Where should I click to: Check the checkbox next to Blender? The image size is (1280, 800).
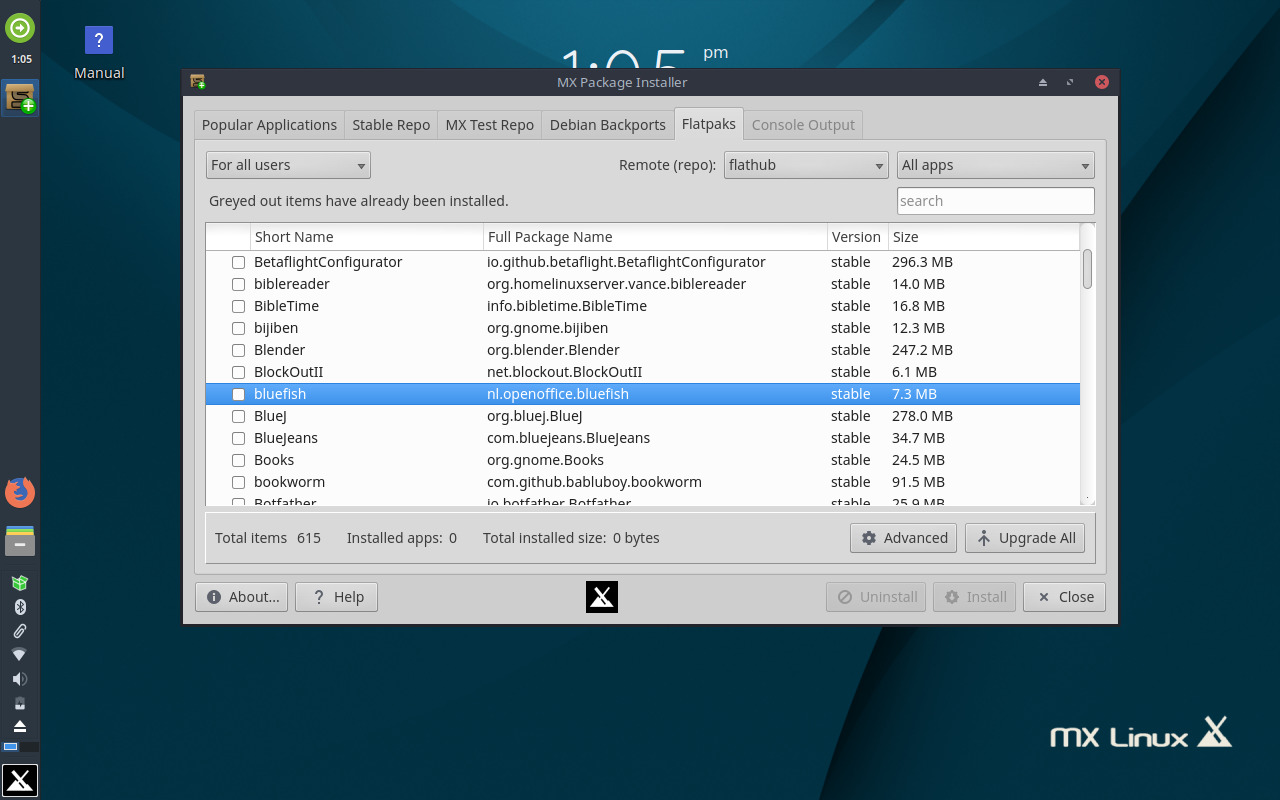(238, 350)
